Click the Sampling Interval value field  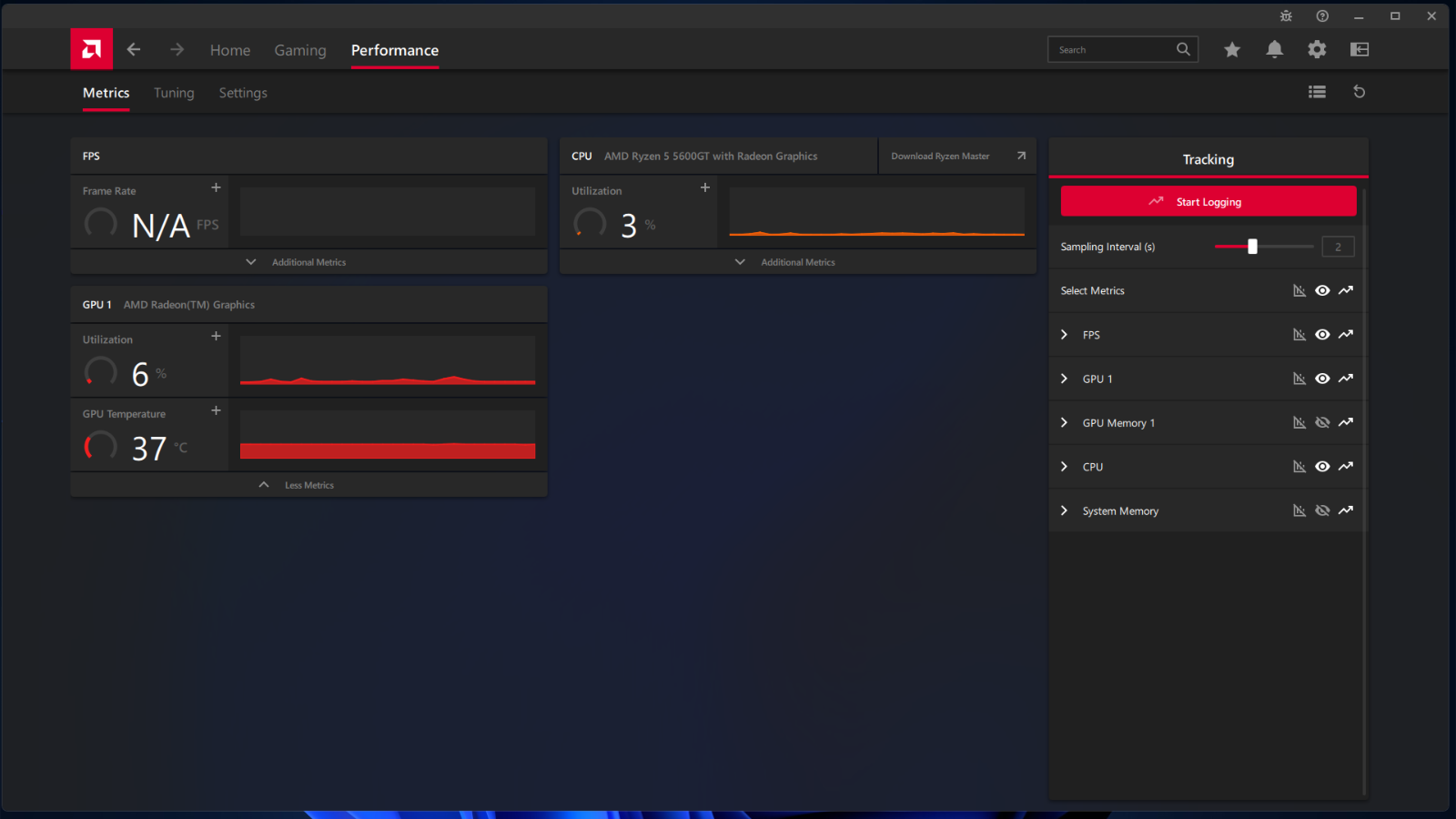click(1338, 247)
